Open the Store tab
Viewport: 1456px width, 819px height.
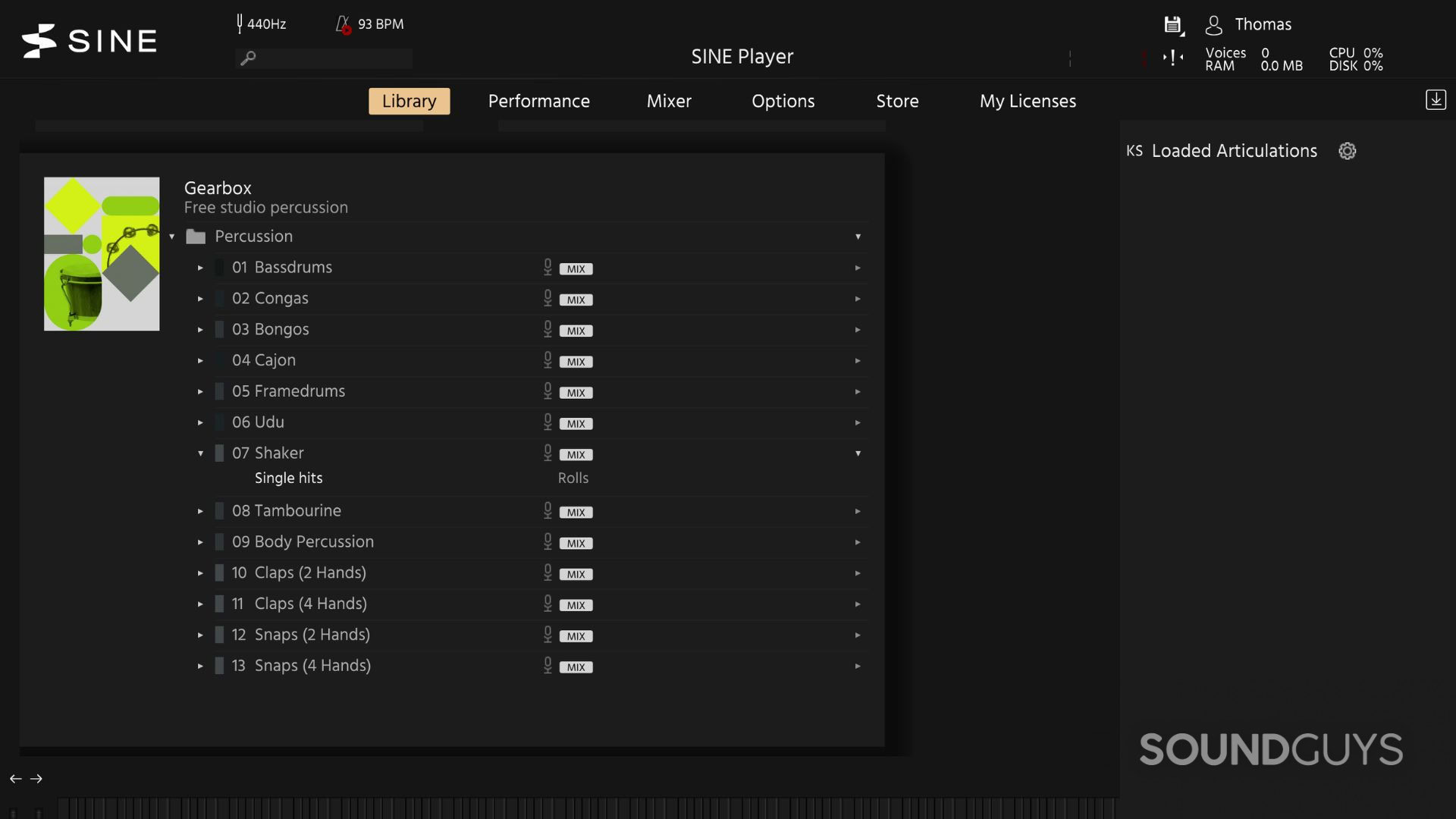point(897,101)
